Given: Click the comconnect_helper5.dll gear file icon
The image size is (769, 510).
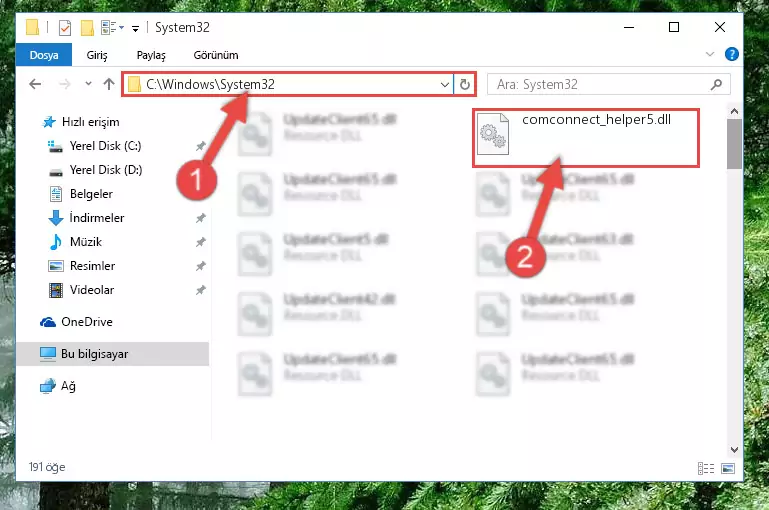Looking at the screenshot, I should point(493,134).
